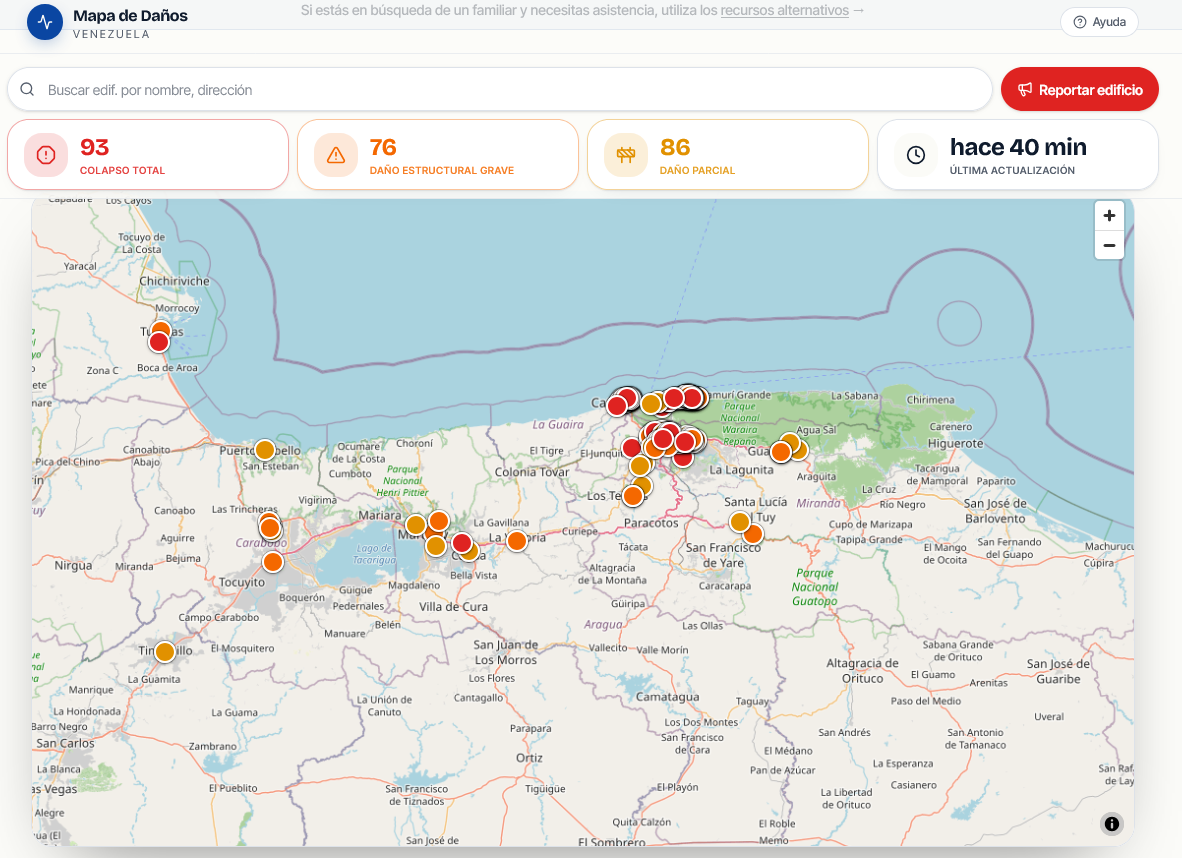Click the orange marker by San Francisco de Yare
The image size is (1182, 858).
pyautogui.click(x=754, y=535)
